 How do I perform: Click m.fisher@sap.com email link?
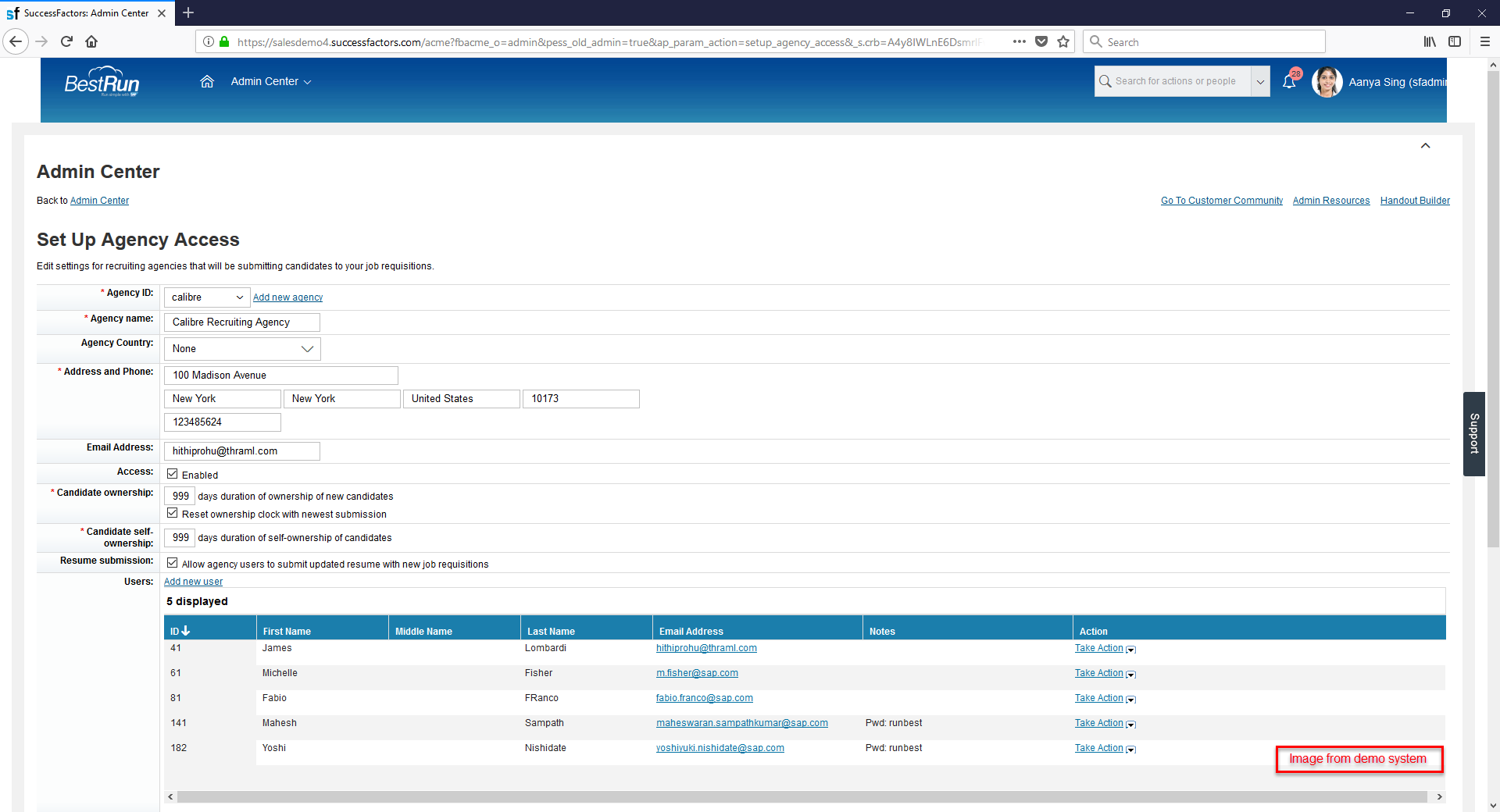[x=697, y=673]
